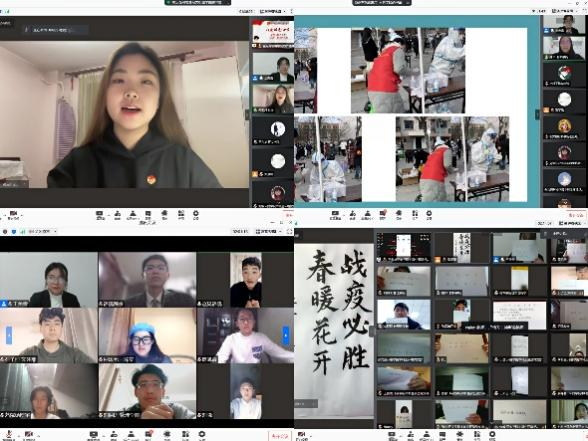Check the shield security icon above the nine-person grid

pyautogui.click(x=14, y=232)
